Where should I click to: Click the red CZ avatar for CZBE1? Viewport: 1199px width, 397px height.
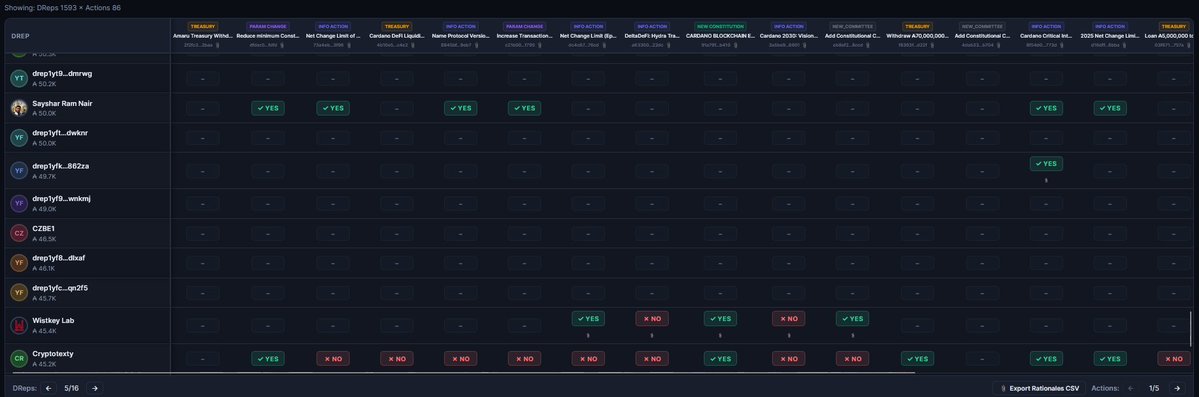19,233
